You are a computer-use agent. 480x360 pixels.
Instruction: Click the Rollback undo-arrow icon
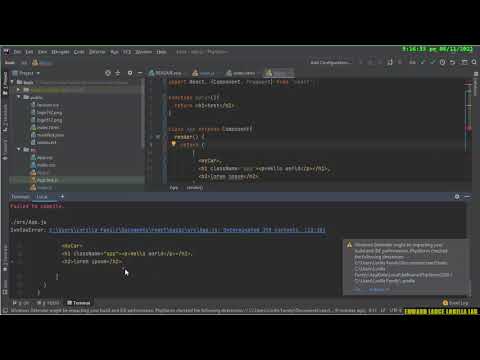click(x=452, y=62)
